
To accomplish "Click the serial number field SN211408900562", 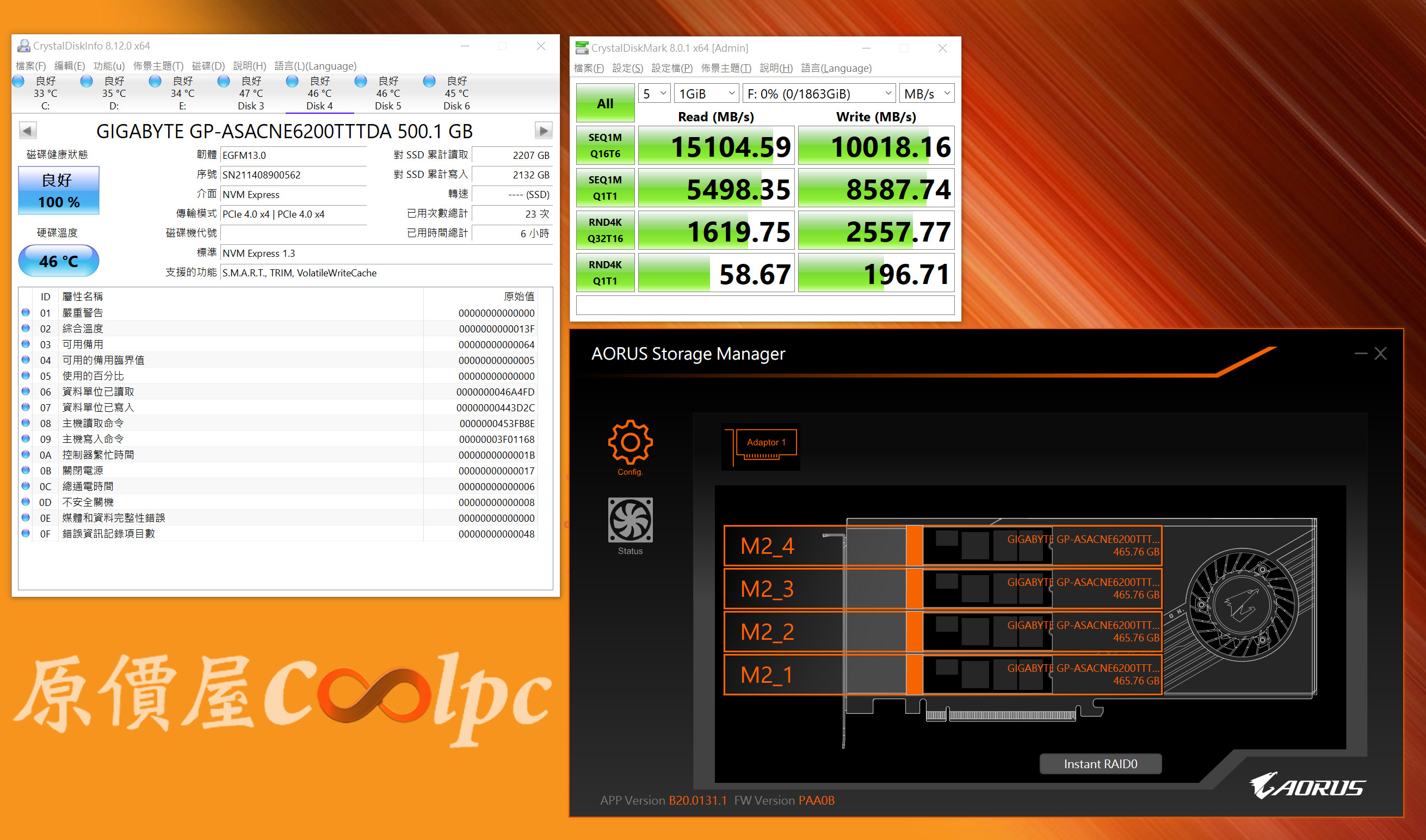I will coord(293,175).
